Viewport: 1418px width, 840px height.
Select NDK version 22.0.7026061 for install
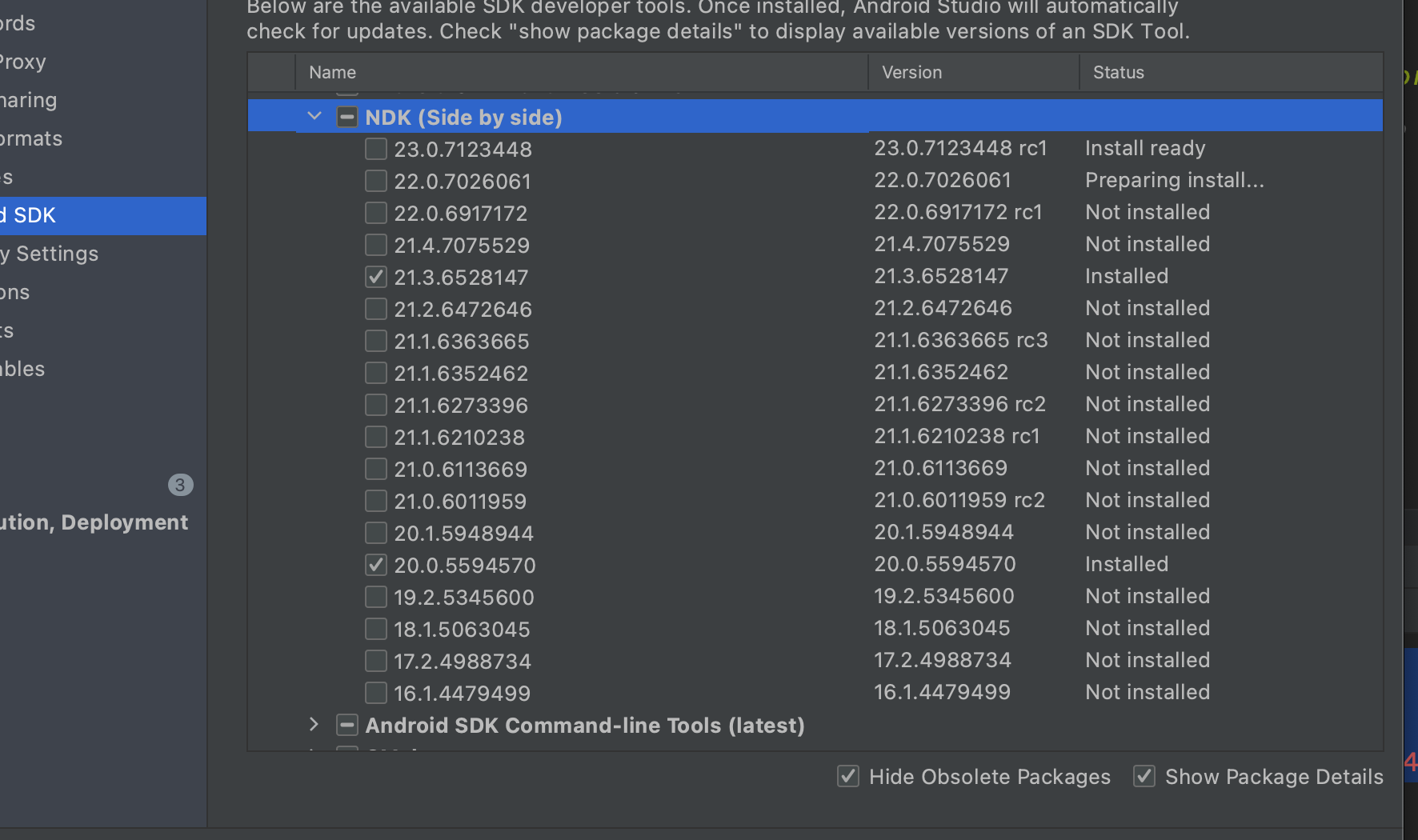[x=375, y=180]
